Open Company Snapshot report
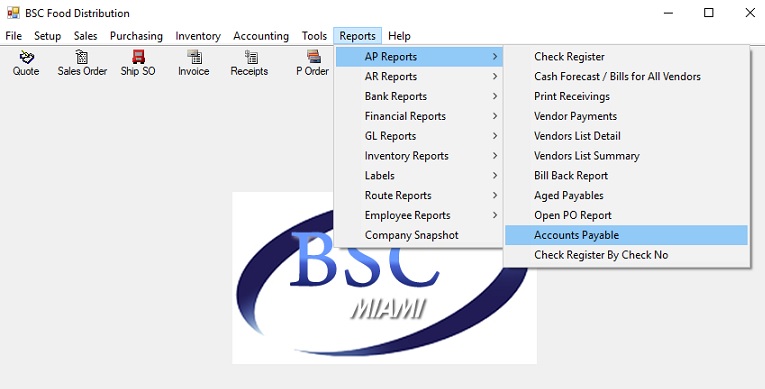The image size is (765, 389). click(419, 235)
